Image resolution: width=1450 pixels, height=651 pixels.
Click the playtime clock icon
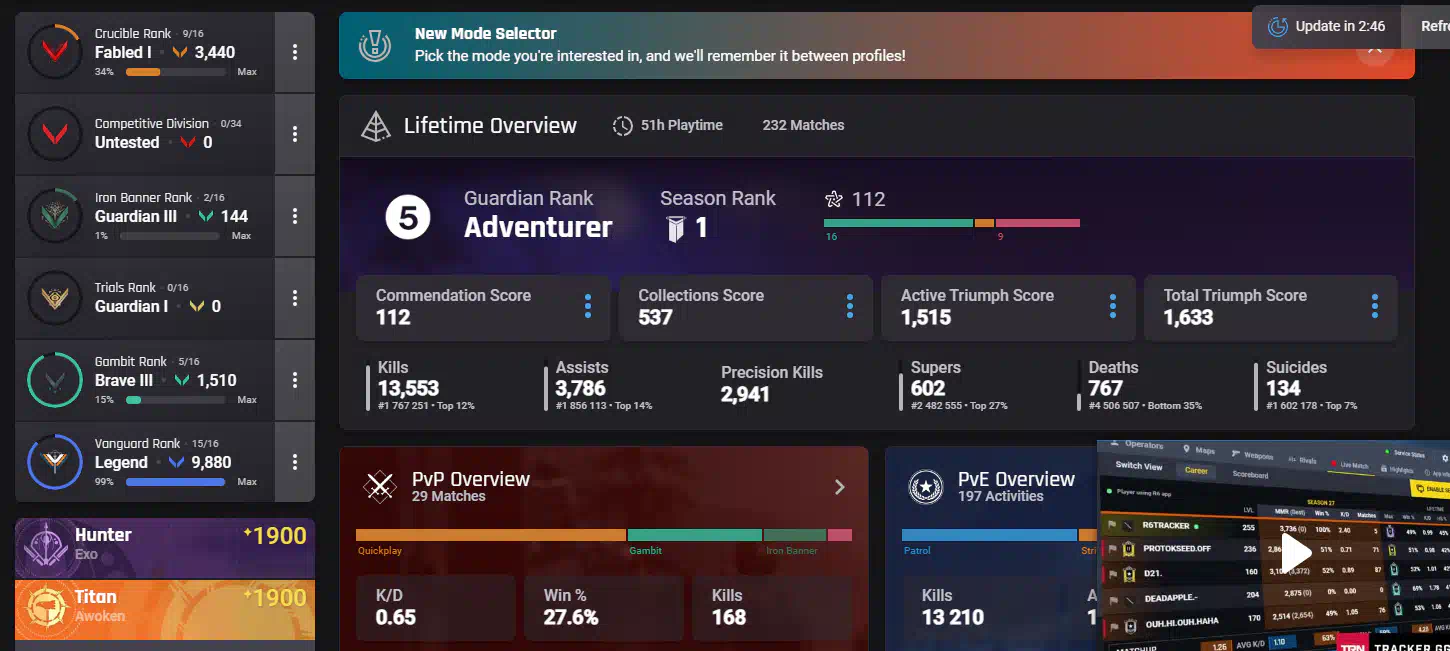coord(622,126)
